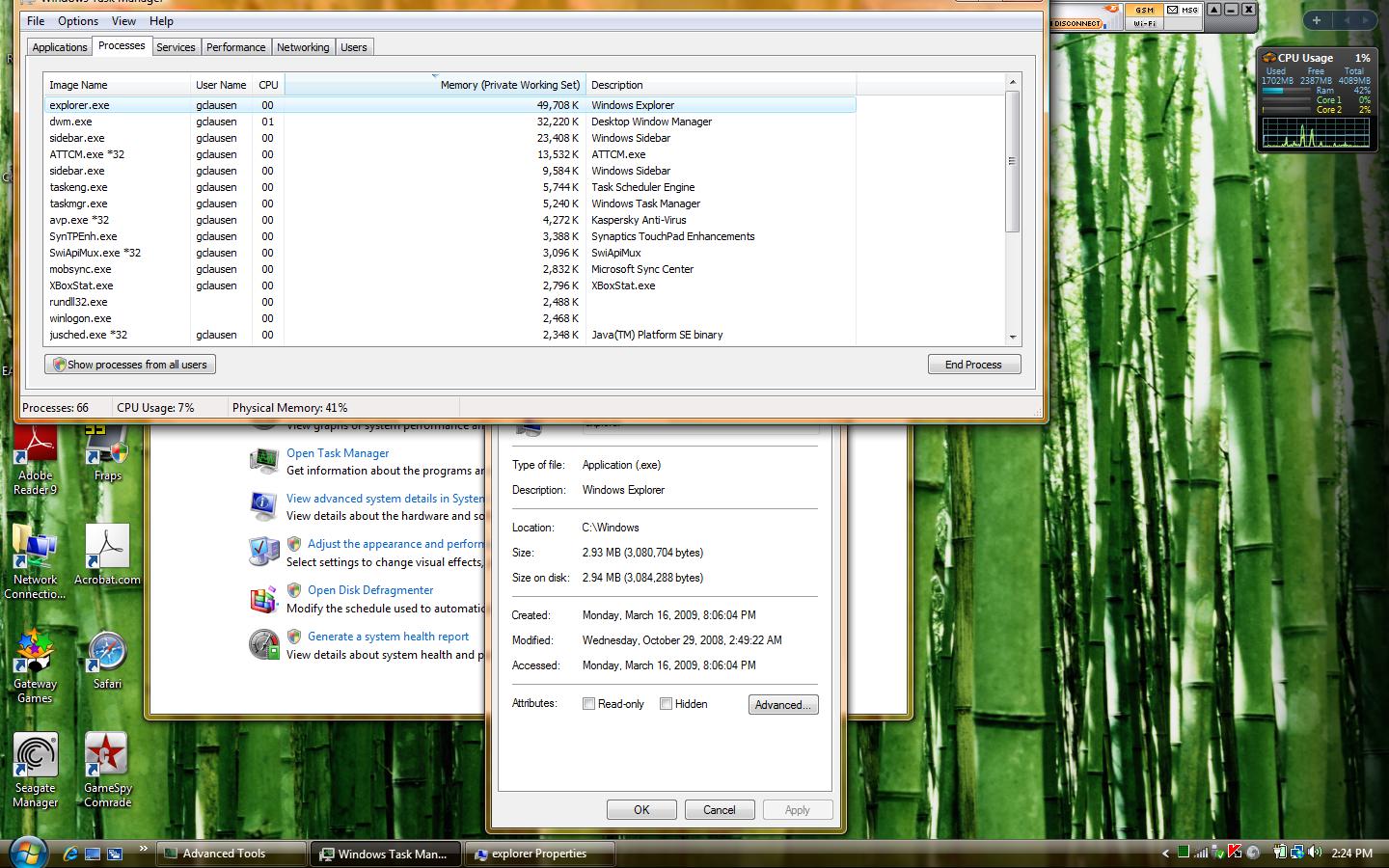Viewport: 1389px width, 868px height.
Task: Switch to explorer Properties taskbar button
Action: coord(540,854)
